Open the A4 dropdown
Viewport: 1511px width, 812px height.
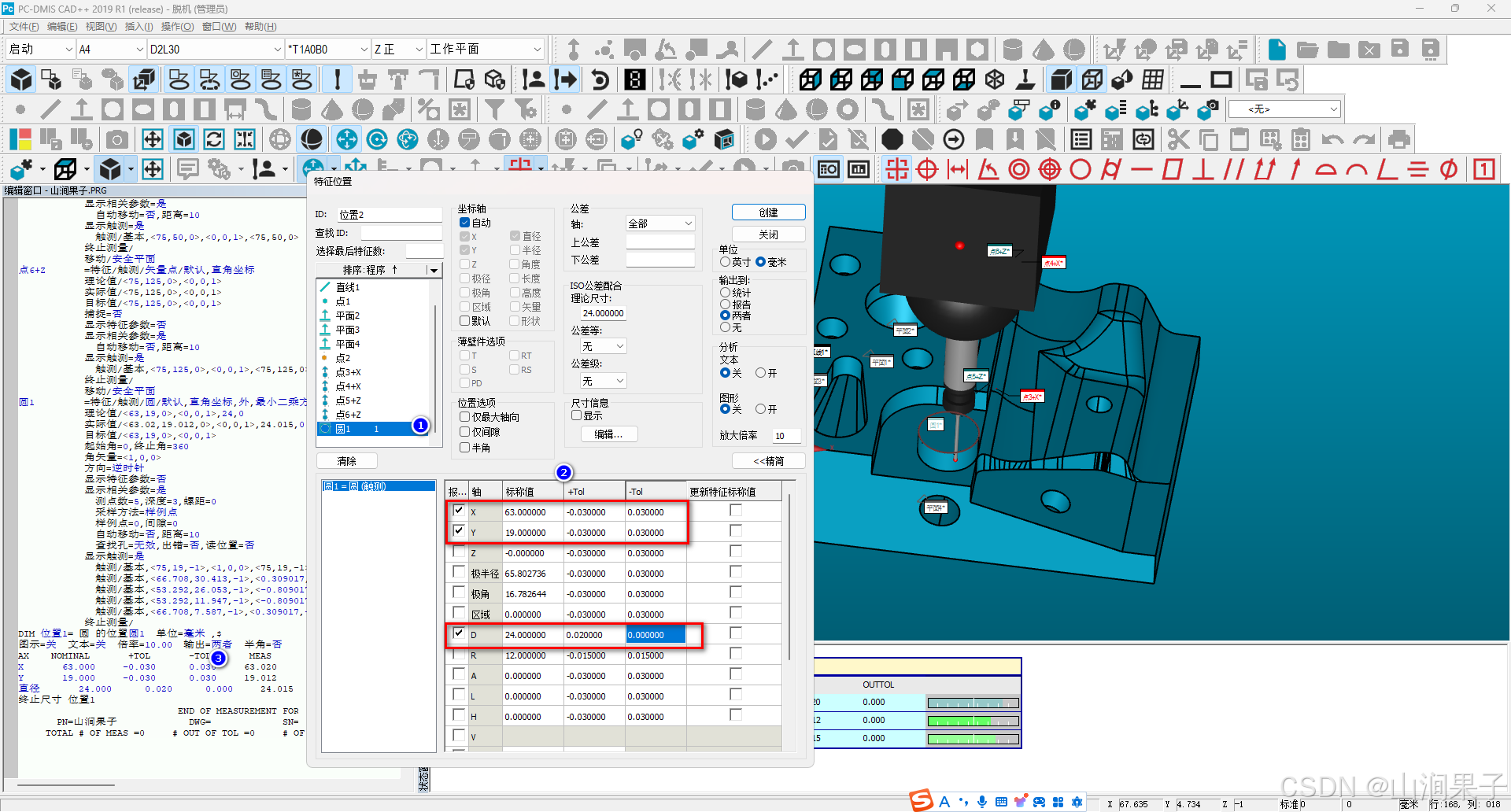click(x=110, y=49)
